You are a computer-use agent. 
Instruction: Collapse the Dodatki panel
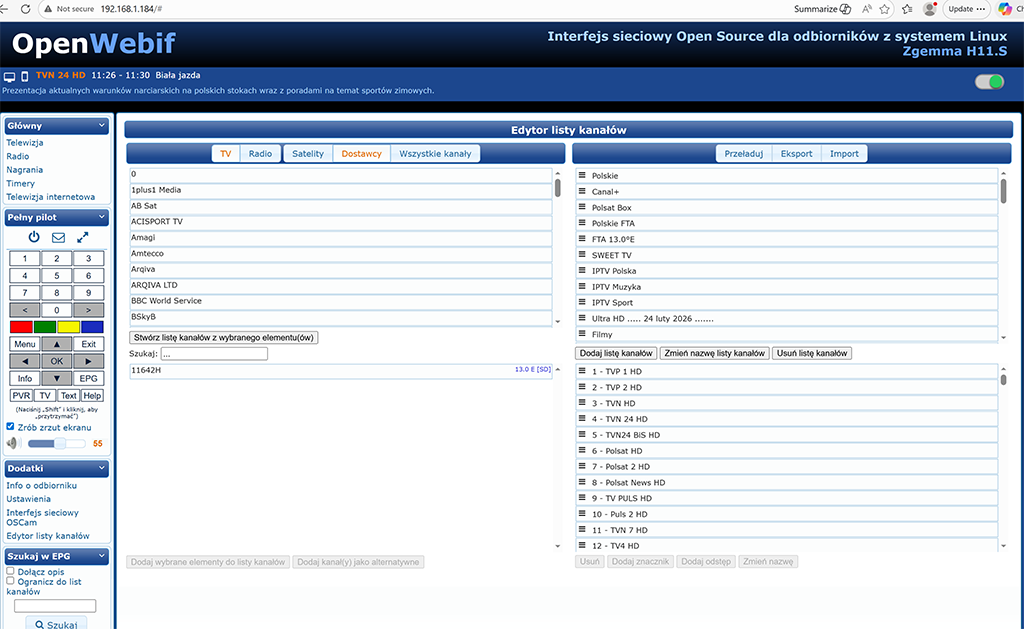point(102,468)
